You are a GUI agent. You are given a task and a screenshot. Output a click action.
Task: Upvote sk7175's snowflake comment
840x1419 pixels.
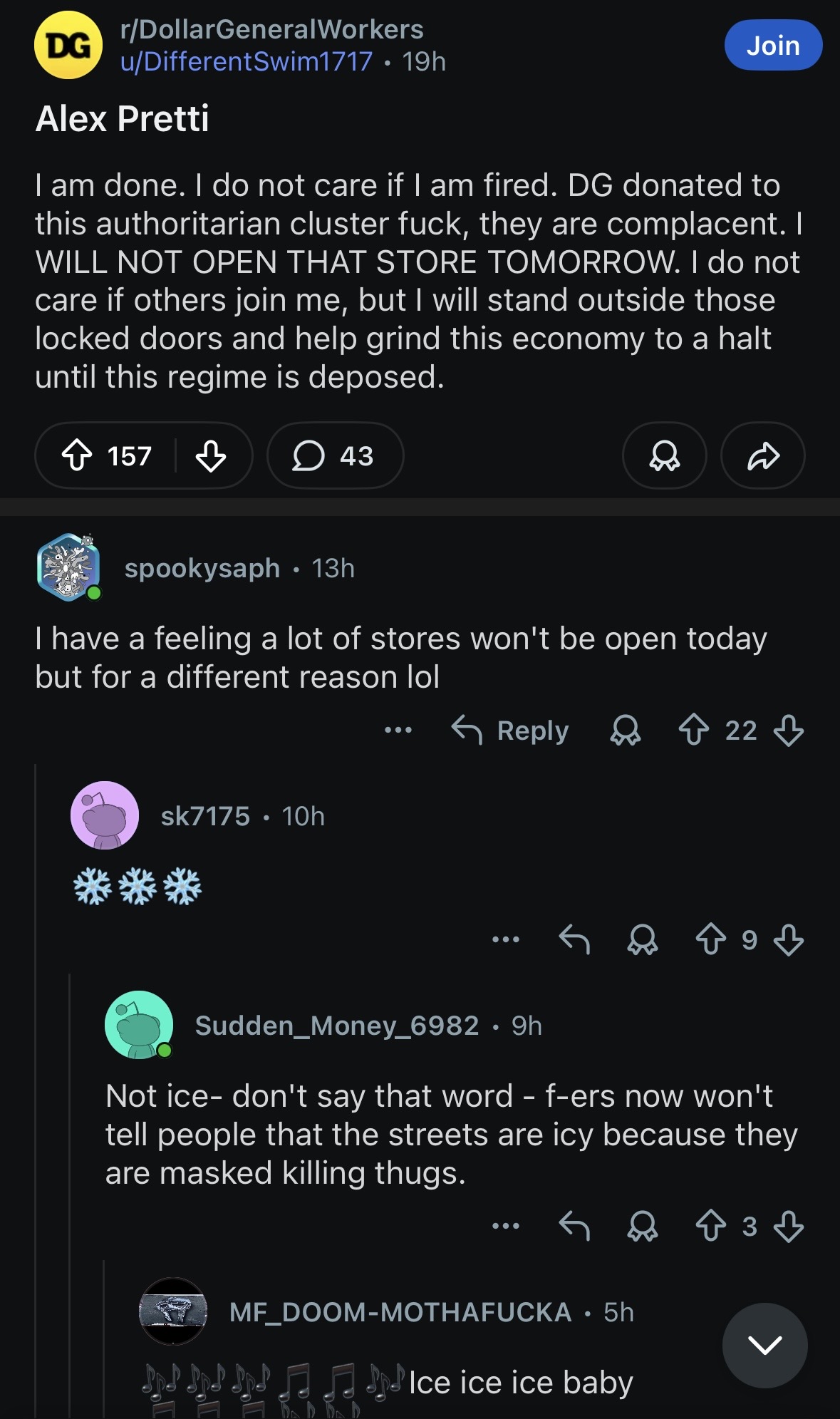pyautogui.click(x=711, y=940)
